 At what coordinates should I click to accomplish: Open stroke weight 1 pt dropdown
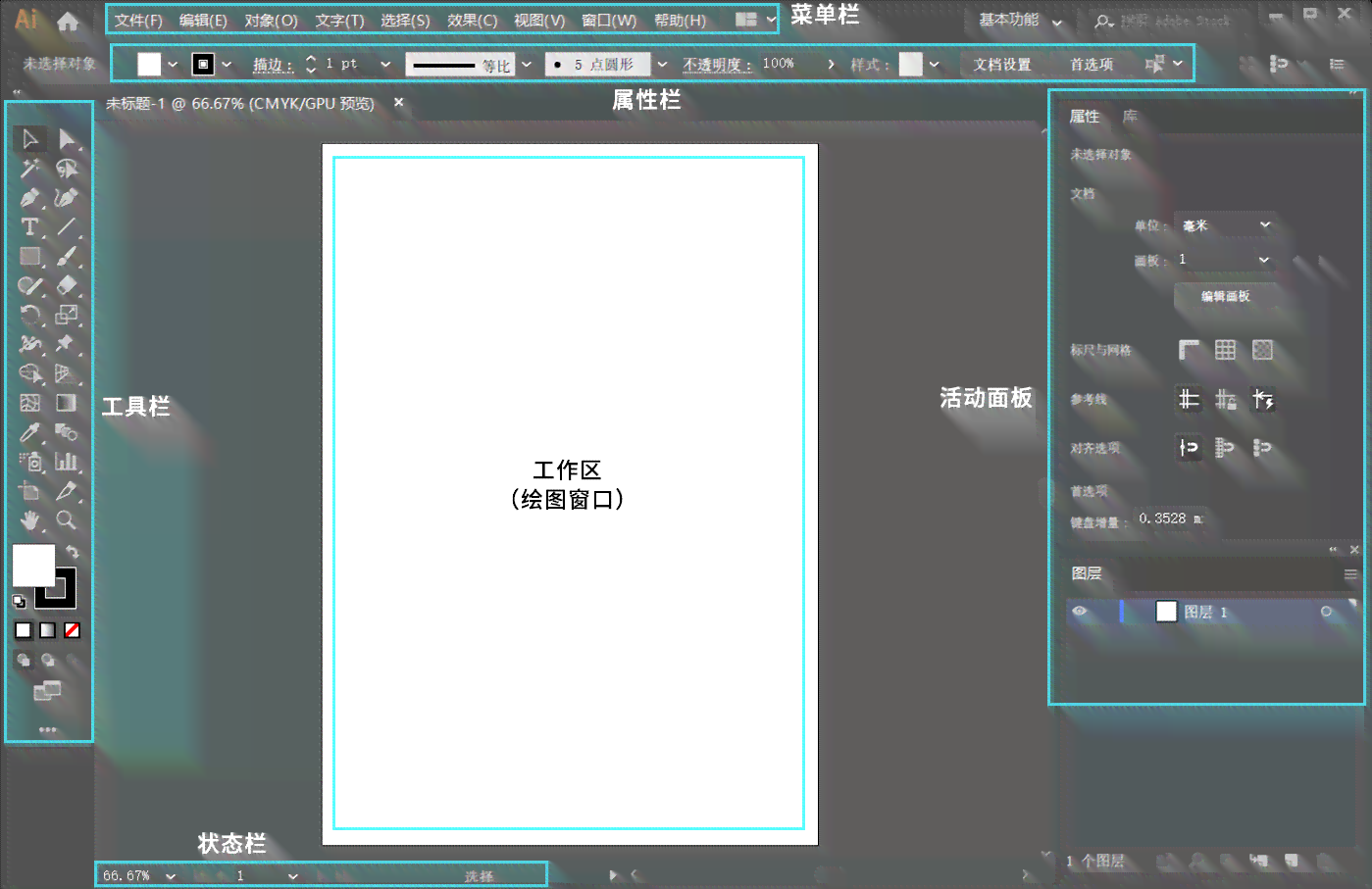tap(385, 65)
